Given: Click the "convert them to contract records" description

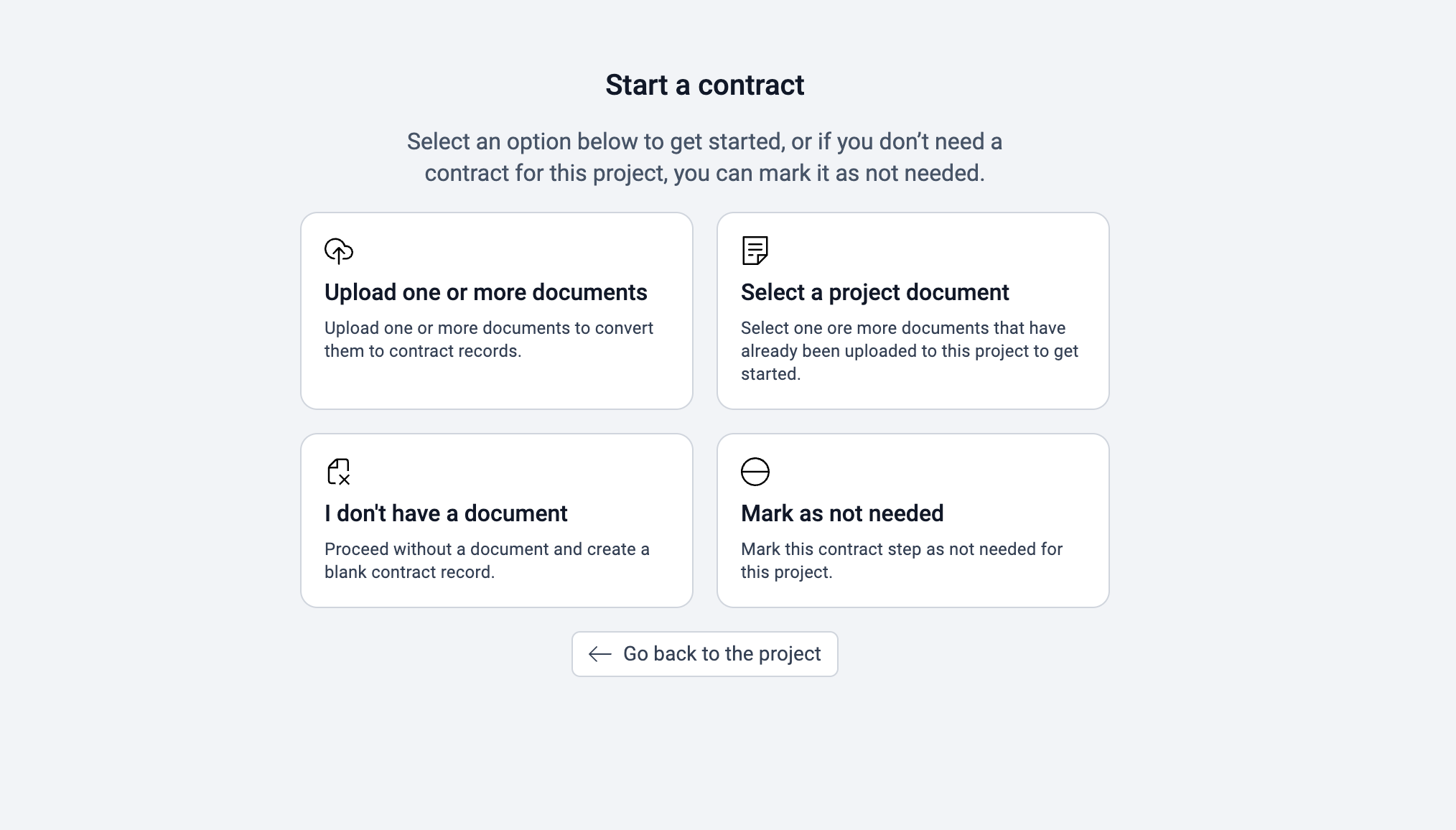Looking at the screenshot, I should (488, 340).
